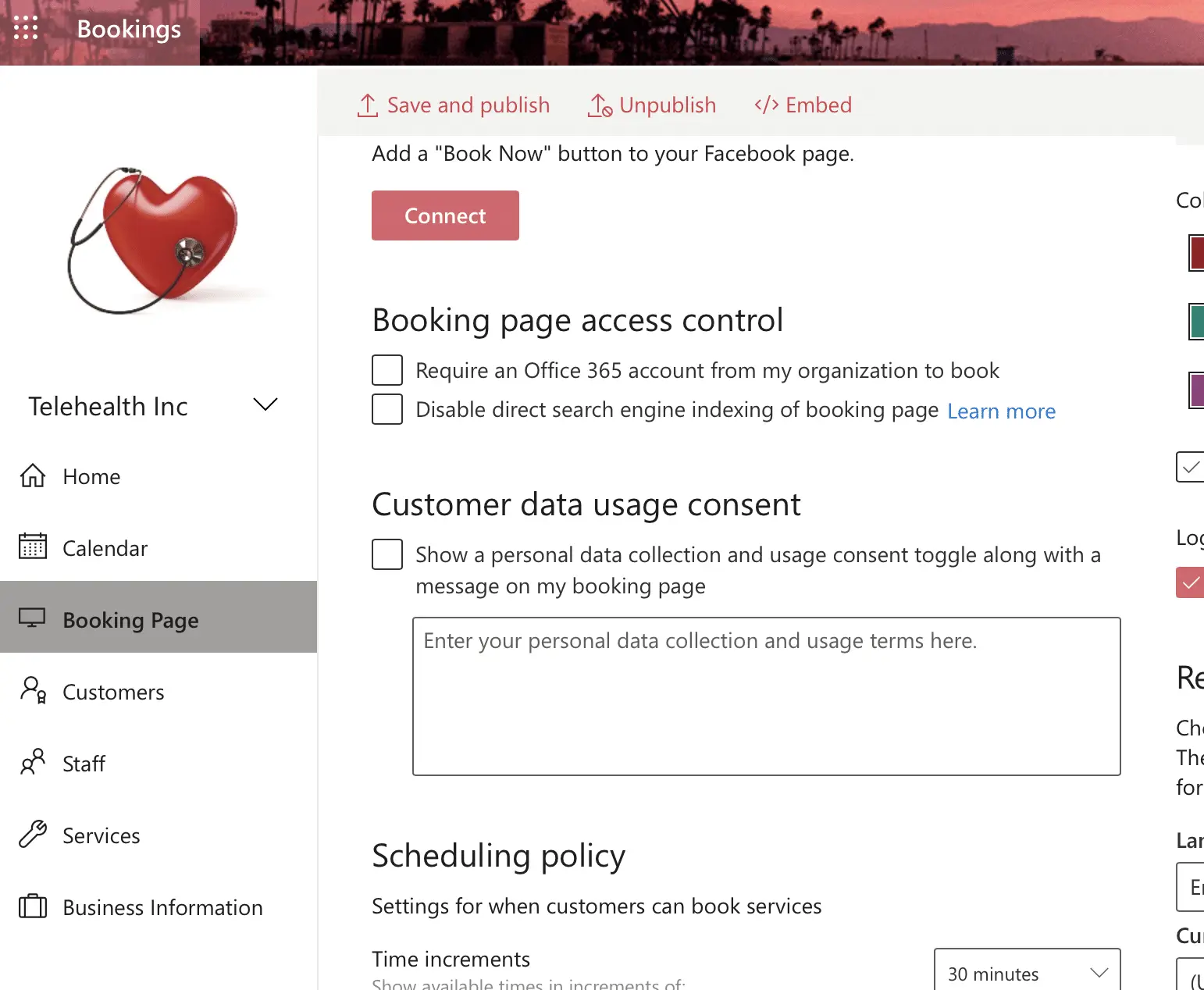Screen dimensions: 1204x990
Task: Click the Business Information suitcase icon
Action: coord(33,906)
